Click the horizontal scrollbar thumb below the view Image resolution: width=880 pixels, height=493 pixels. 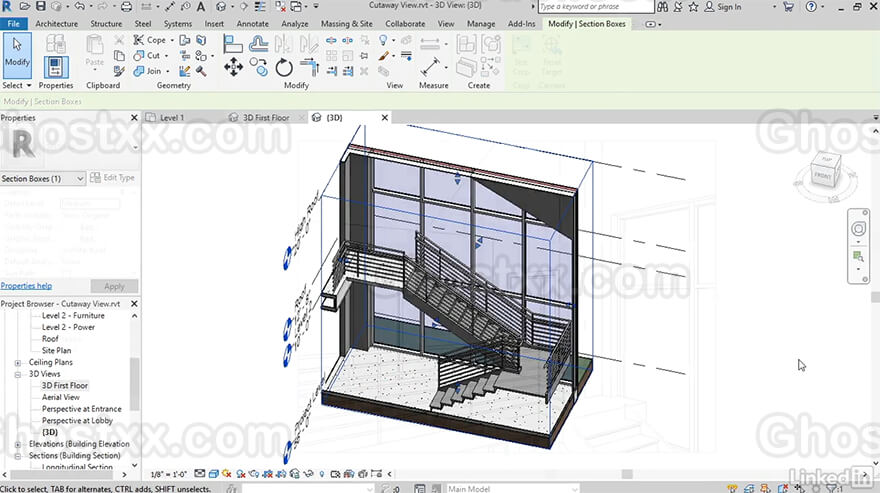(627, 474)
